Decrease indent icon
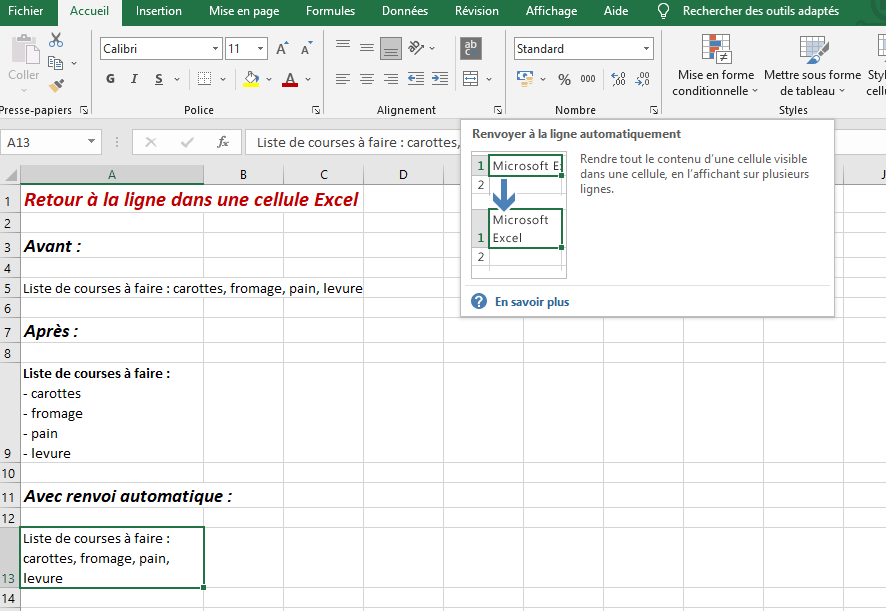Image resolution: width=886 pixels, height=611 pixels. pos(416,79)
